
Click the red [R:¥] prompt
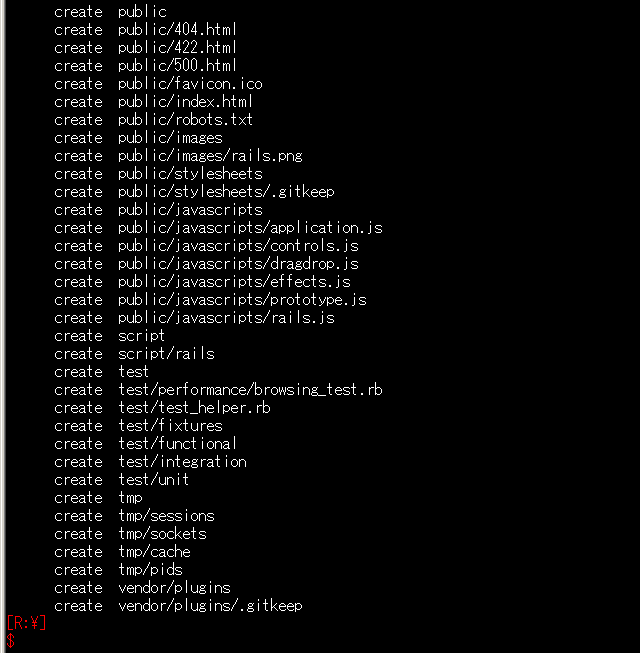tap(26, 623)
